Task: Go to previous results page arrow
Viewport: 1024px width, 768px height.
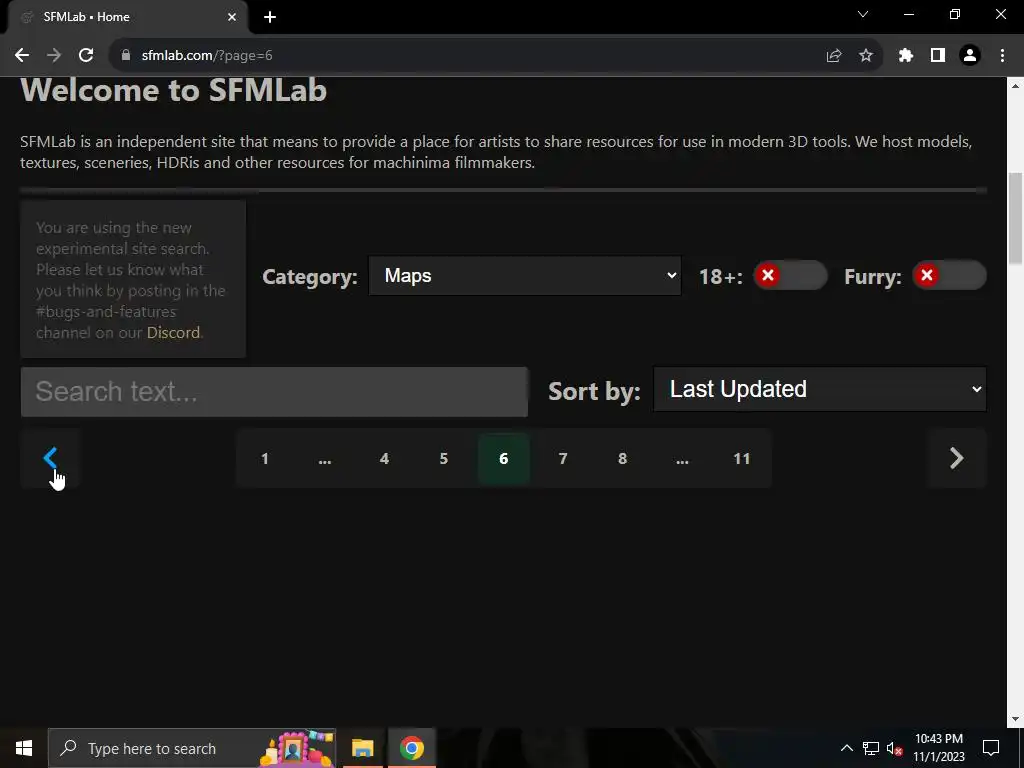Action: [50, 458]
